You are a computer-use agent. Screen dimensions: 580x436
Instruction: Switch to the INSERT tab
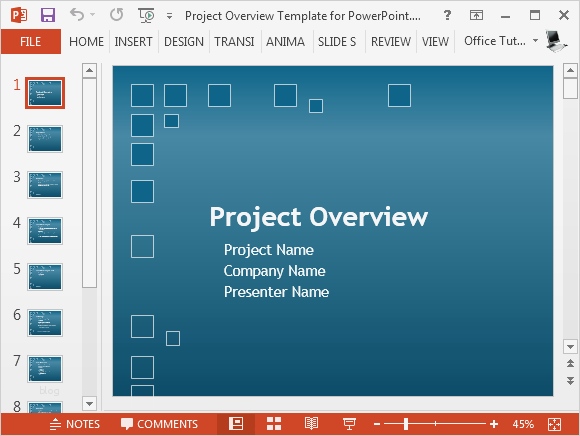click(x=133, y=41)
